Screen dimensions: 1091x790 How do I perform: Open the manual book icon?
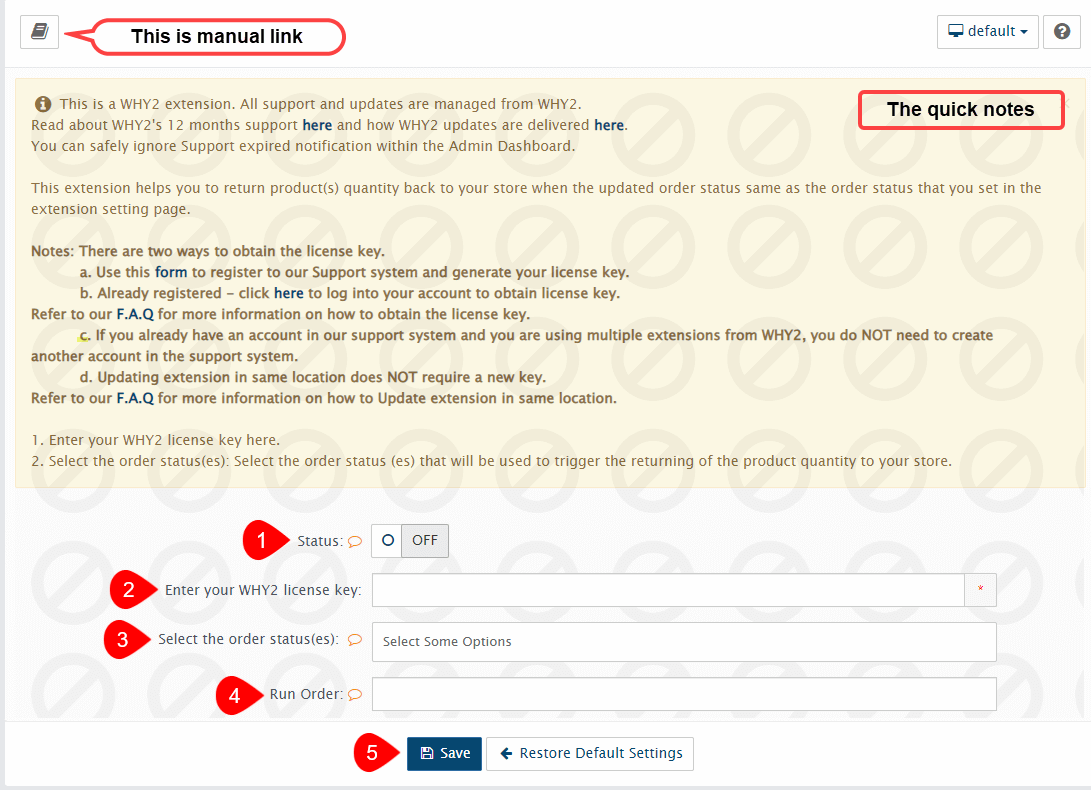pyautogui.click(x=39, y=32)
